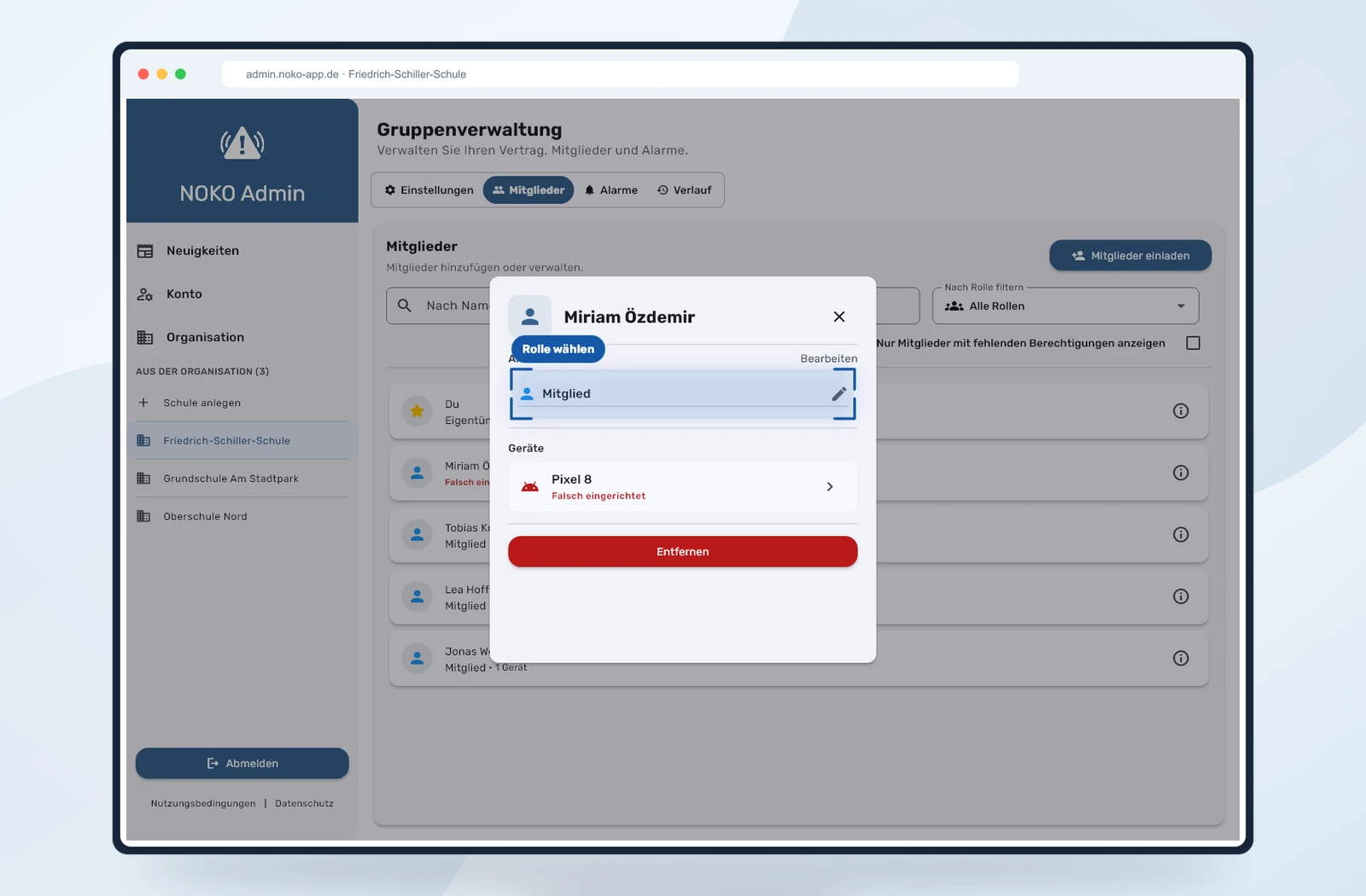Log out with the Abmelden button
The height and width of the screenshot is (896, 1366).
point(242,764)
